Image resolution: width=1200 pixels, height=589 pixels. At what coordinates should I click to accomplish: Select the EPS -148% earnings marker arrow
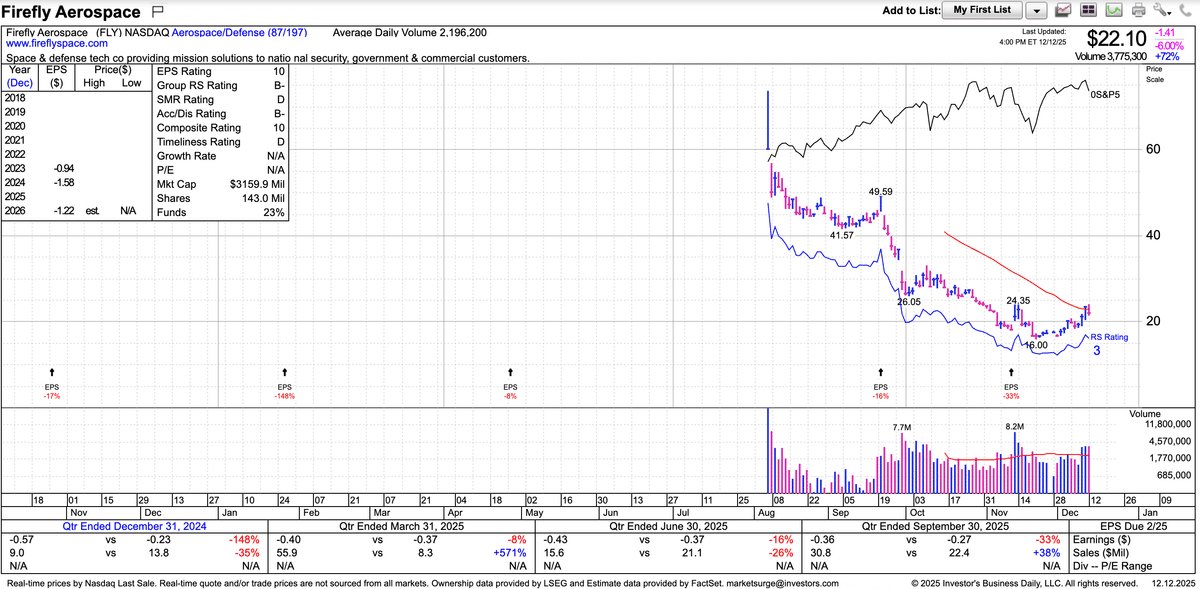[285, 372]
